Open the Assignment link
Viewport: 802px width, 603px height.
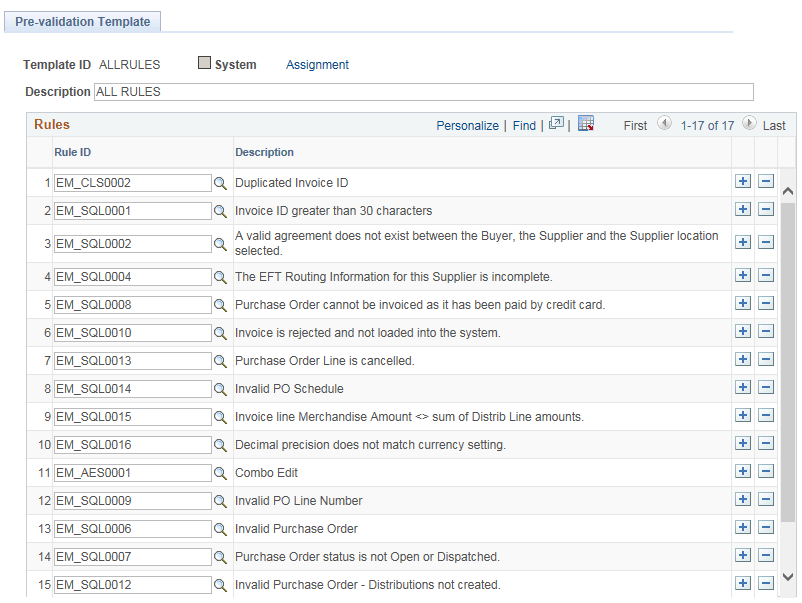317,65
